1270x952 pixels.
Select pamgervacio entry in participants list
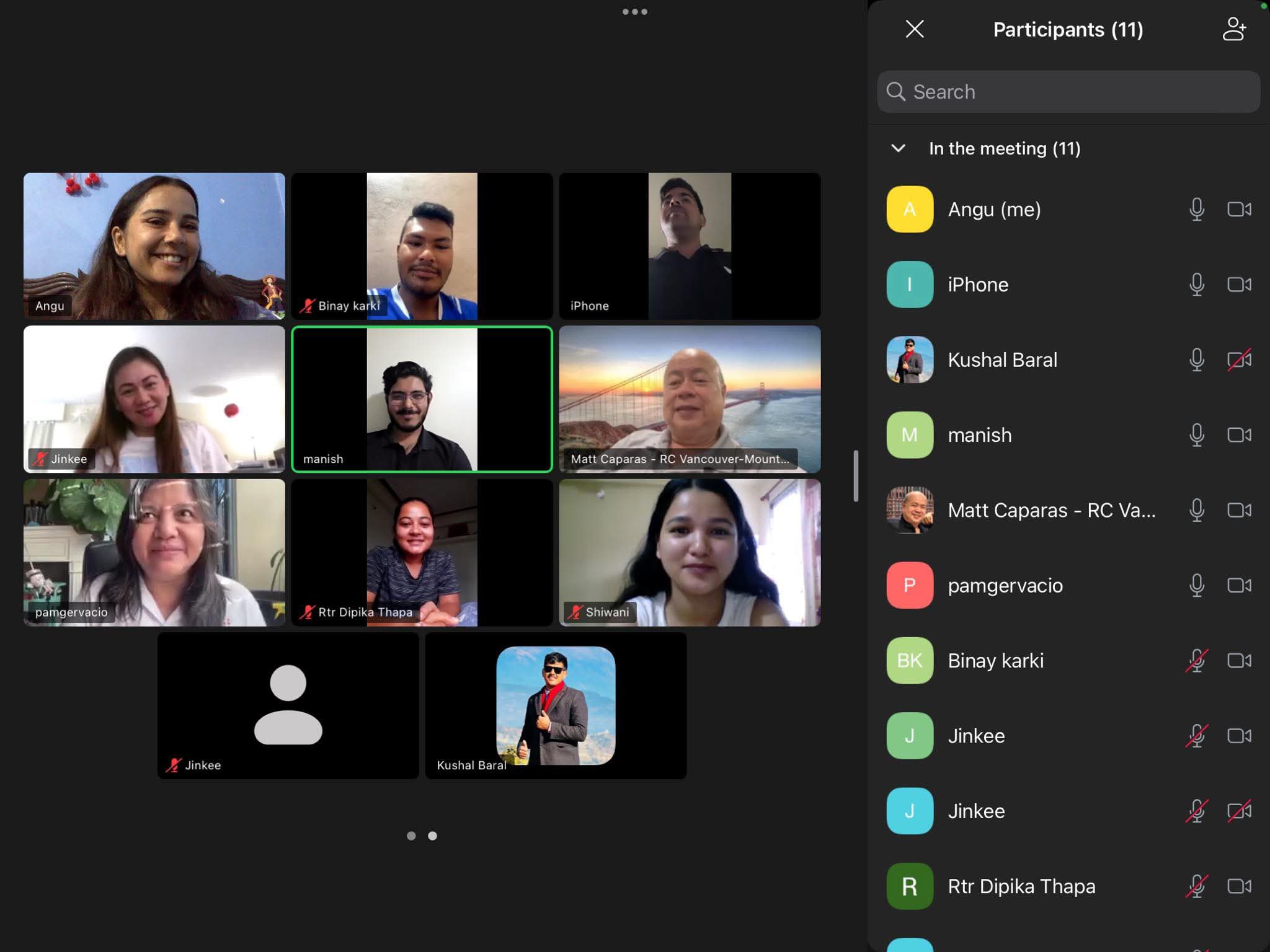point(1005,585)
